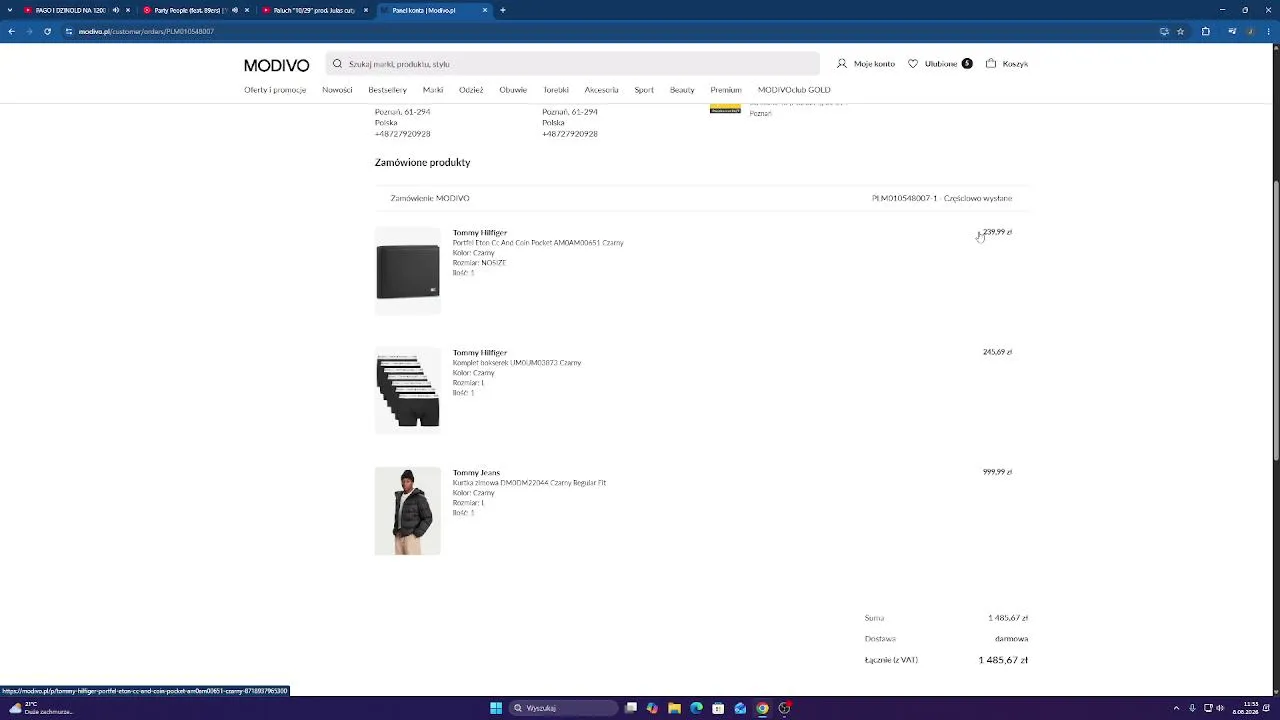Click the 999,99 zł price

coord(997,472)
